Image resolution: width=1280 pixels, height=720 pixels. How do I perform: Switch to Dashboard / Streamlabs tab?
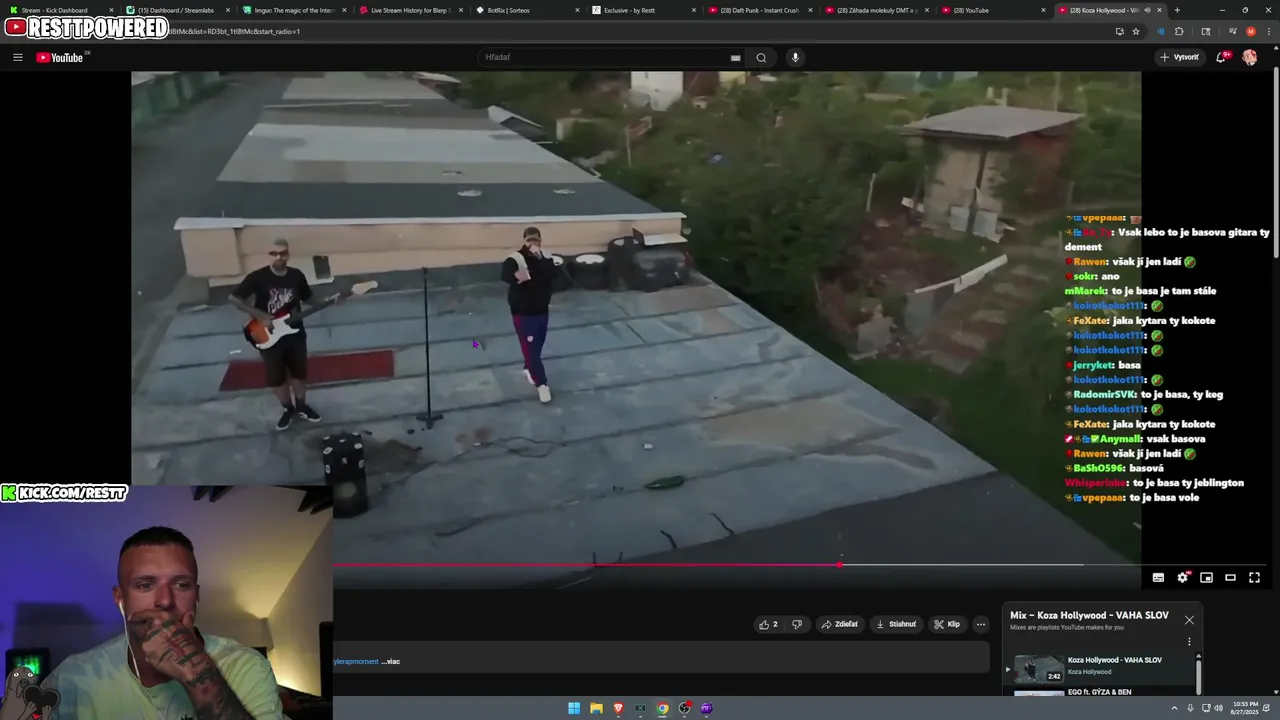click(x=176, y=10)
